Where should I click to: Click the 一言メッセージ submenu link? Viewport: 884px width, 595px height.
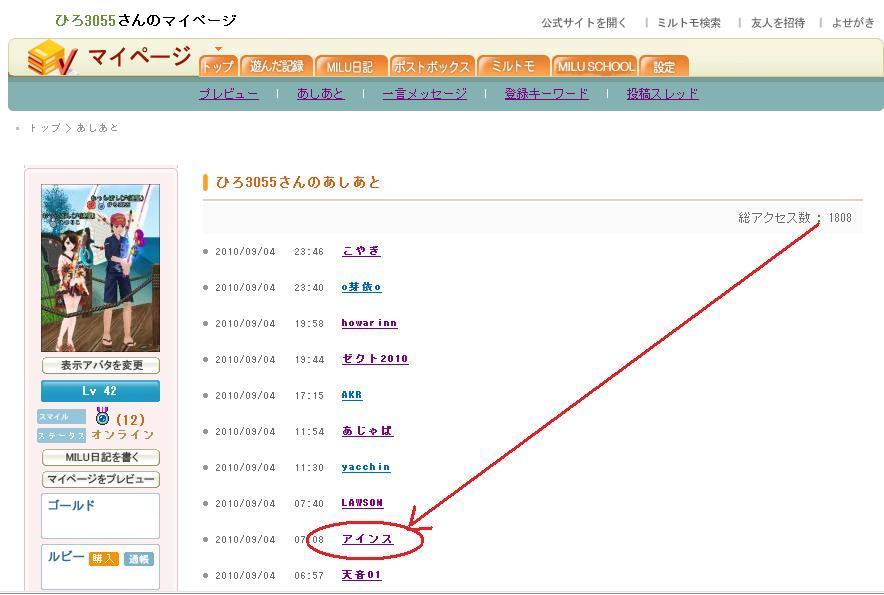[x=425, y=93]
